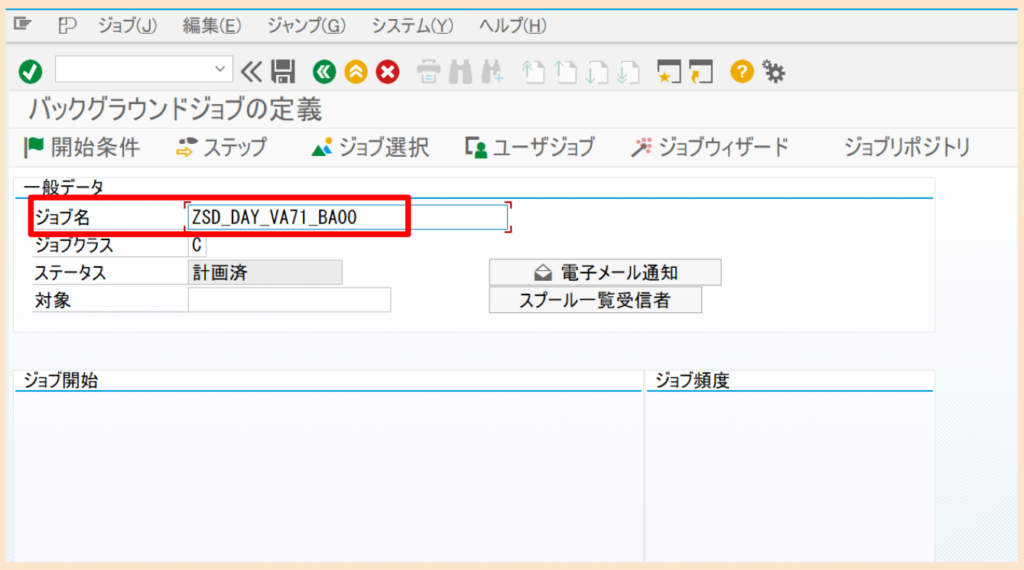Viewport: 1024px width, 570px height.
Task: Open the 編集(E) menu
Action: (x=212, y=25)
